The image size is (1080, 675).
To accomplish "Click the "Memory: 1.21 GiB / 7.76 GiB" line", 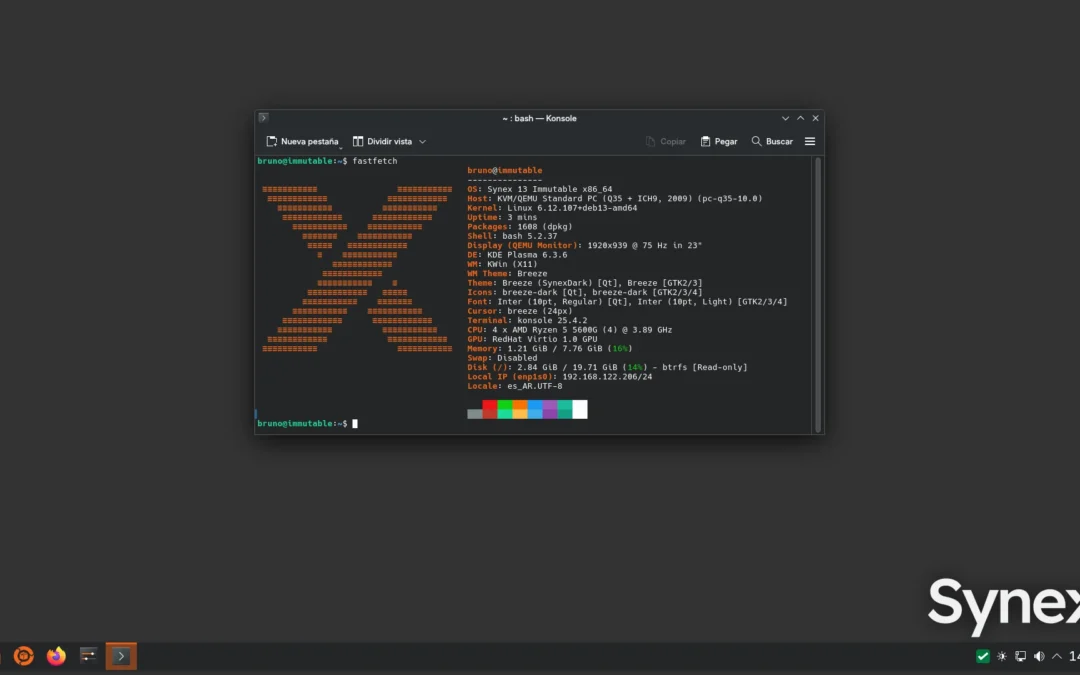I will click(550, 349).
